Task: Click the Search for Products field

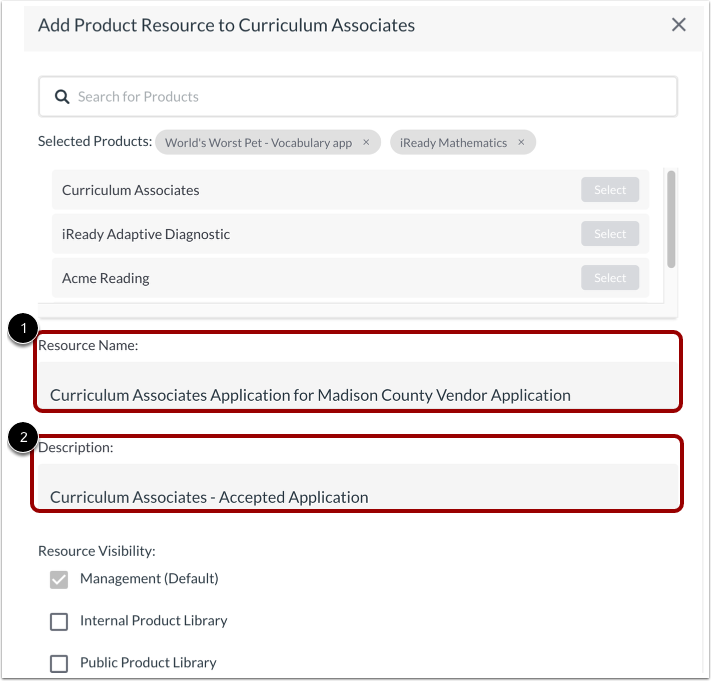Action: (x=370, y=97)
